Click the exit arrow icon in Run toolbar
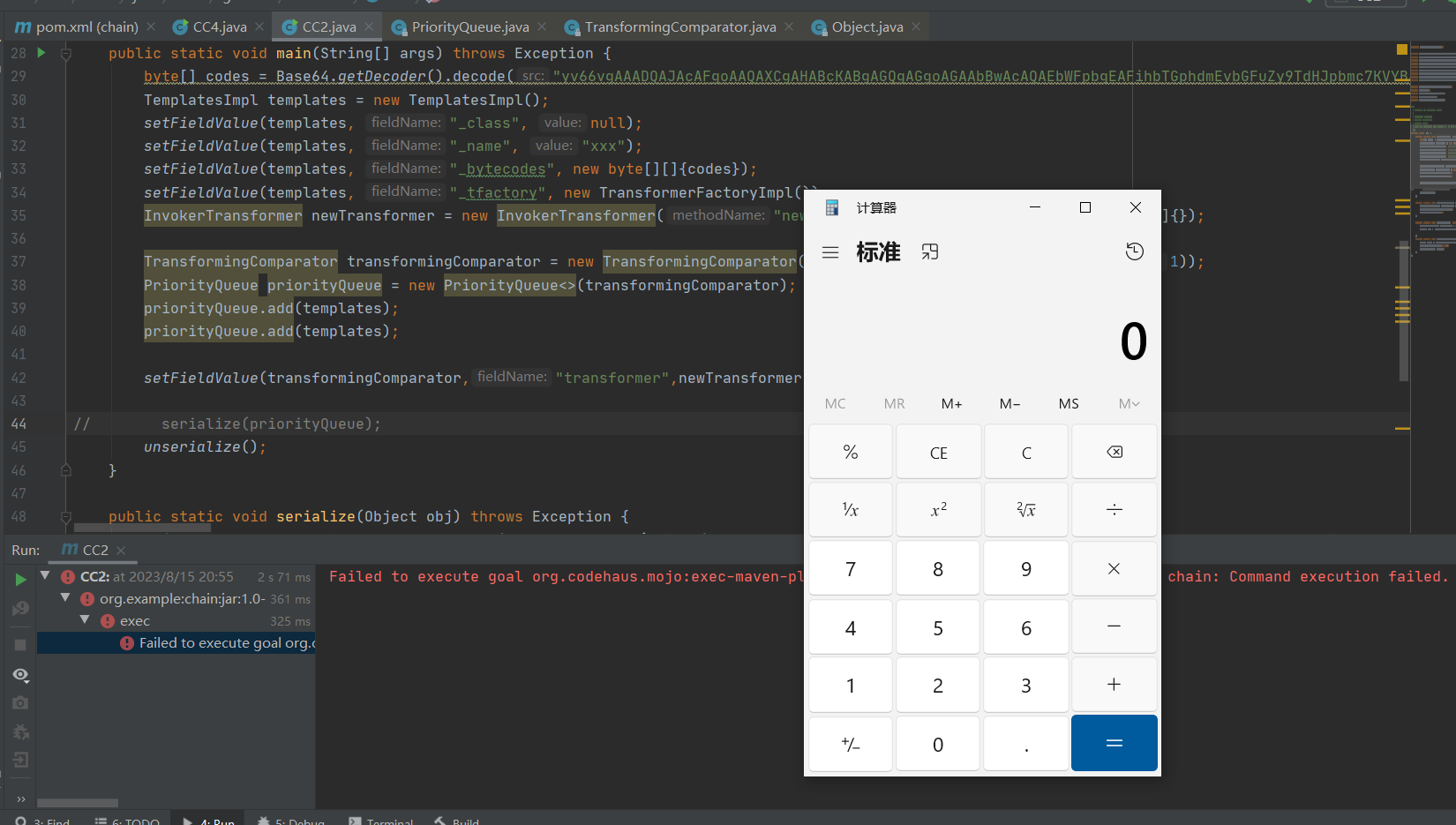Image resolution: width=1456 pixels, height=825 pixels. coord(20,760)
